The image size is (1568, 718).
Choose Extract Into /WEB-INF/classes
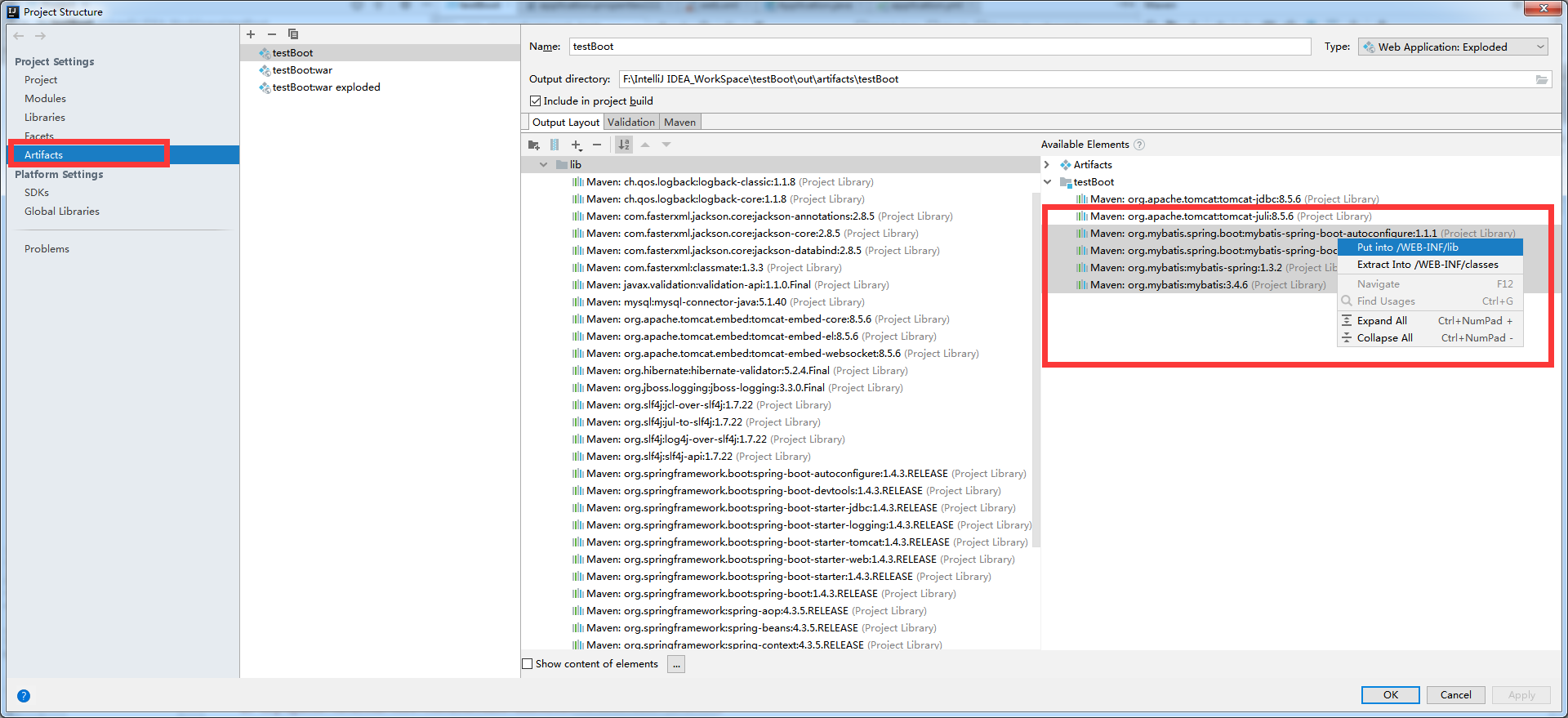(1430, 265)
